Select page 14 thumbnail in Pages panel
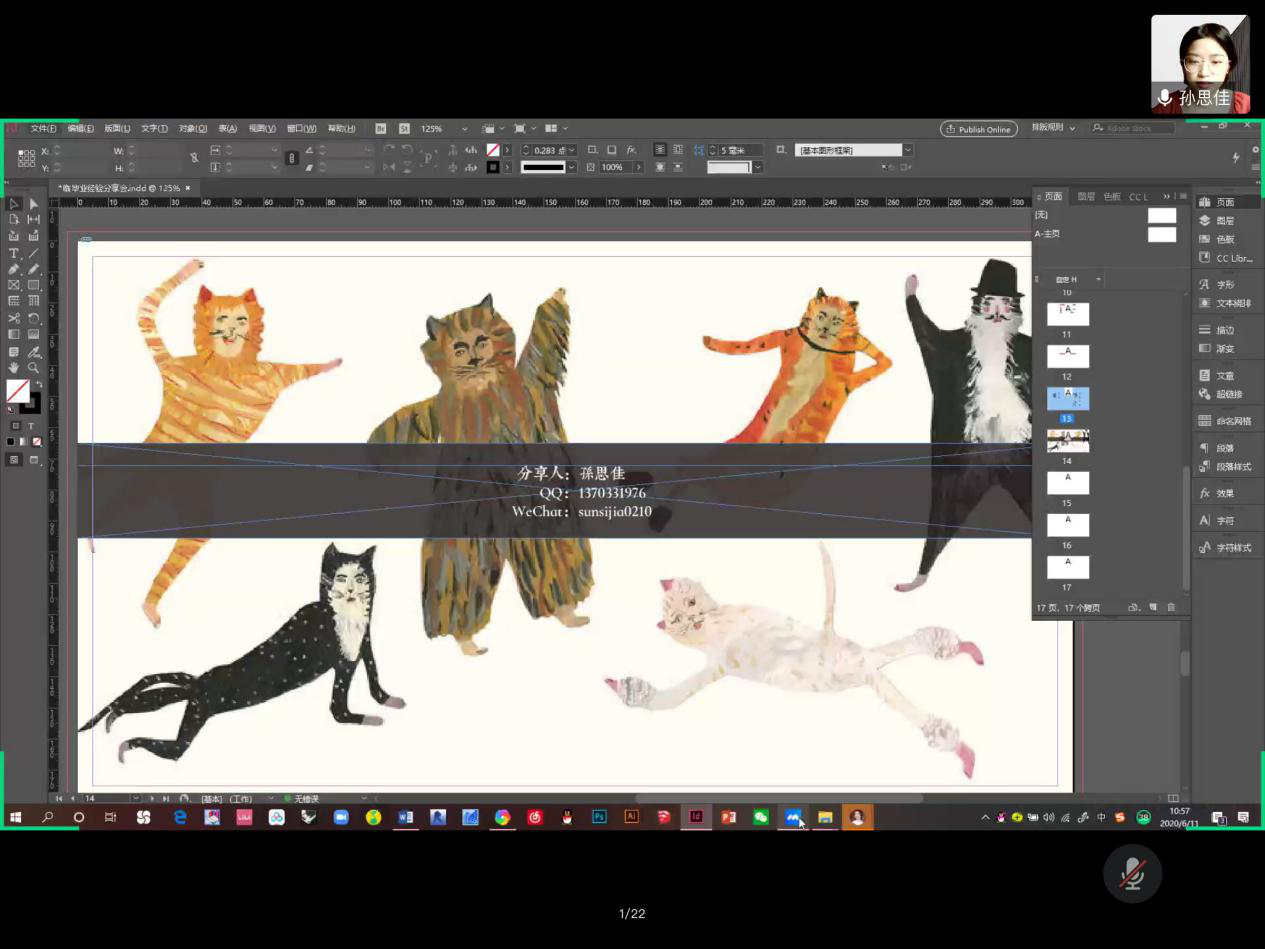Screen dimensions: 1265x949 coord(1067,440)
